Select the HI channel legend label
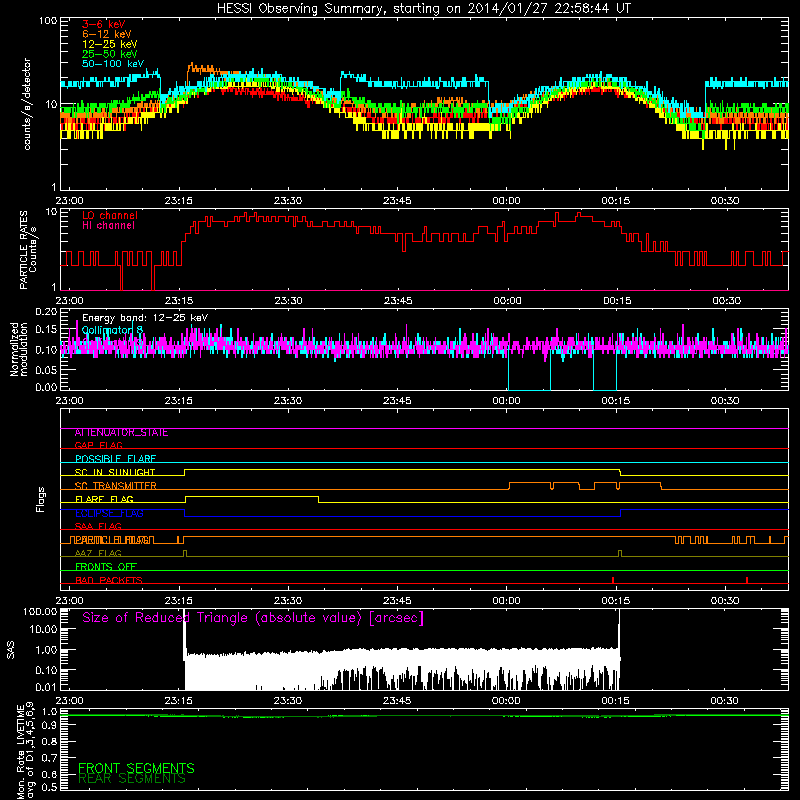Viewport: 800px width, 800px height. click(x=108, y=226)
